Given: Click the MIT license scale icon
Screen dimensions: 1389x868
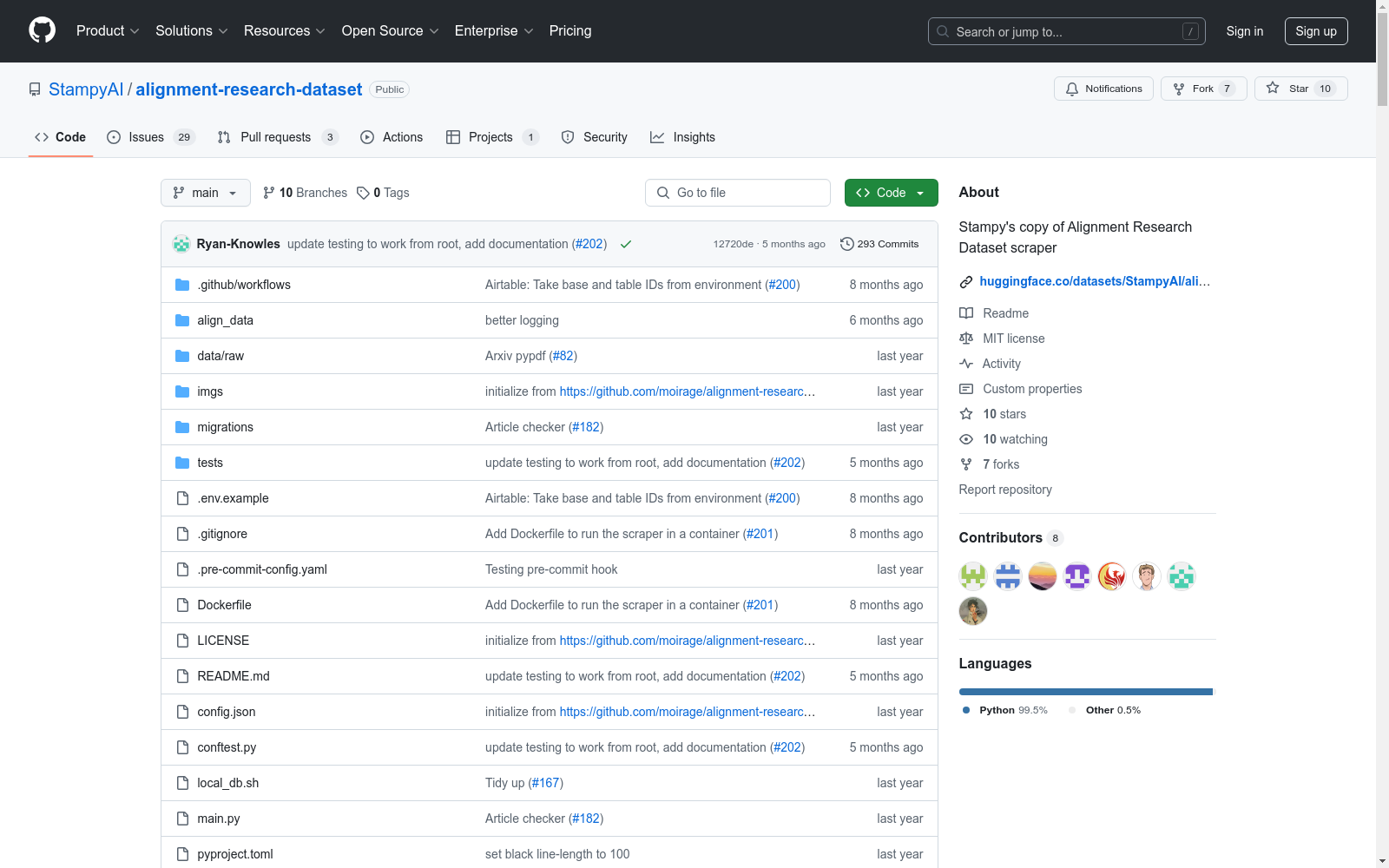Looking at the screenshot, I should click(x=966, y=339).
